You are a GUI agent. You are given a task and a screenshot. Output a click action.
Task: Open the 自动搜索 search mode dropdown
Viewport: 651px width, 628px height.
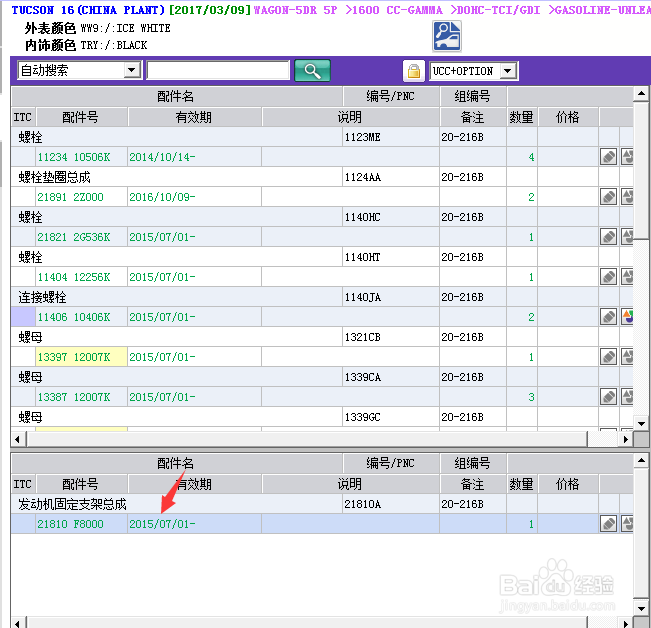[132, 70]
